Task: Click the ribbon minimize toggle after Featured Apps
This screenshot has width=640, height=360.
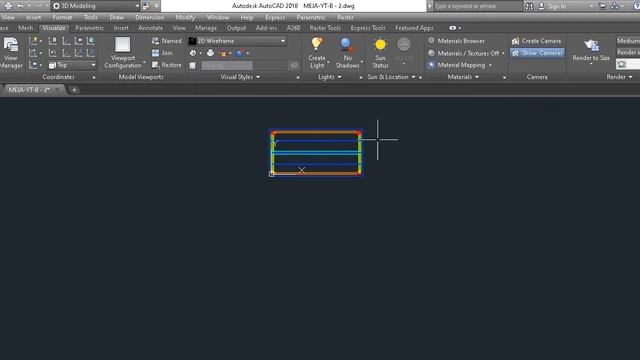Action: pyautogui.click(x=453, y=28)
